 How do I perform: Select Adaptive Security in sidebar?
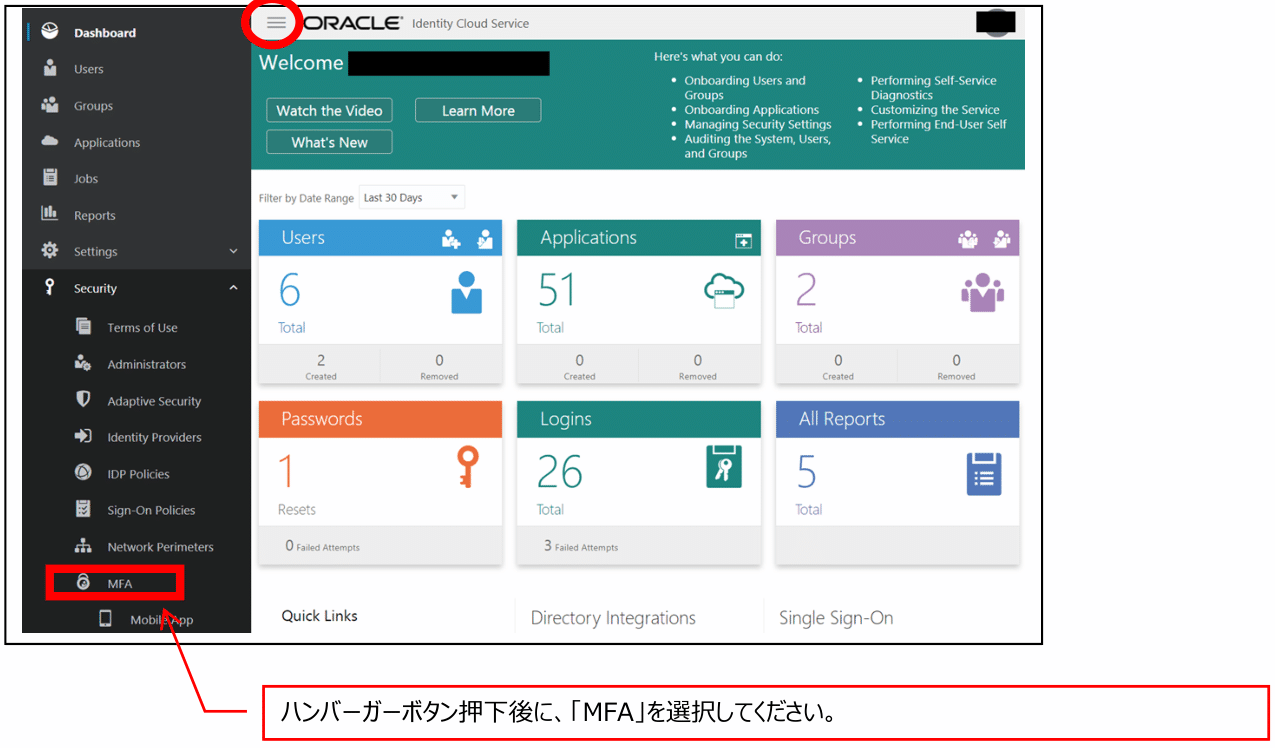154,401
